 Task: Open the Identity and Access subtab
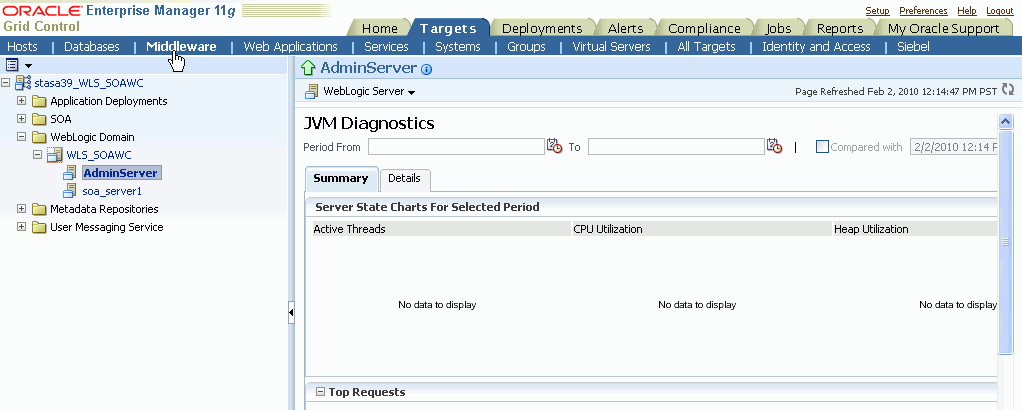pos(816,46)
